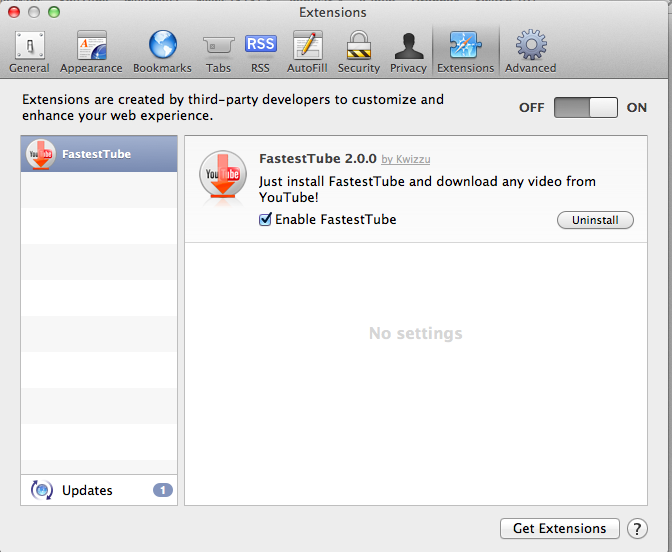
Task: Select FastestTube in the extensions list
Action: (x=99, y=154)
